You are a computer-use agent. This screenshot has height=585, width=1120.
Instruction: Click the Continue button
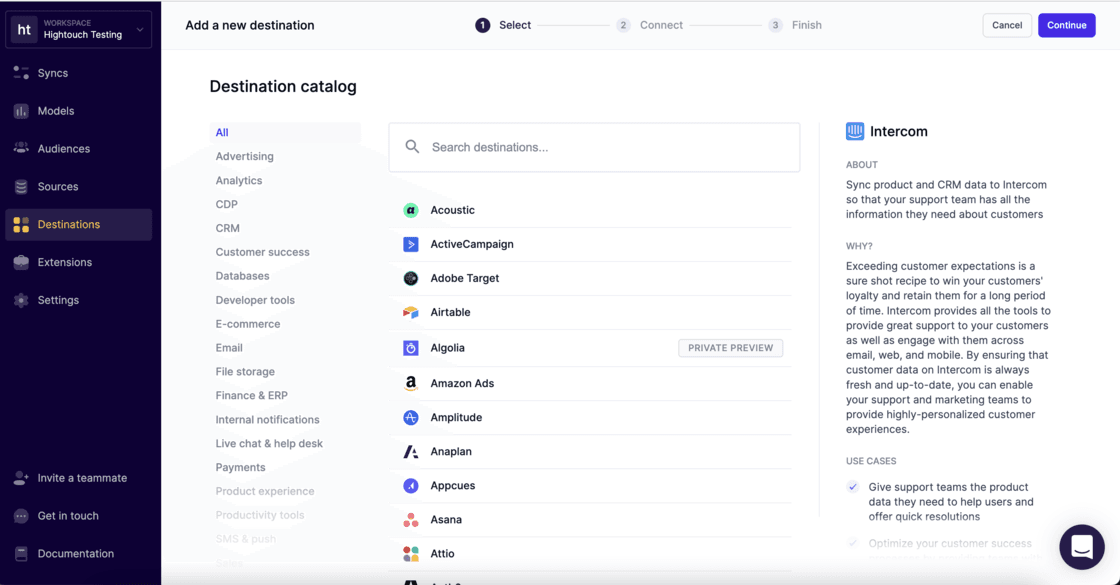[x=1066, y=25]
